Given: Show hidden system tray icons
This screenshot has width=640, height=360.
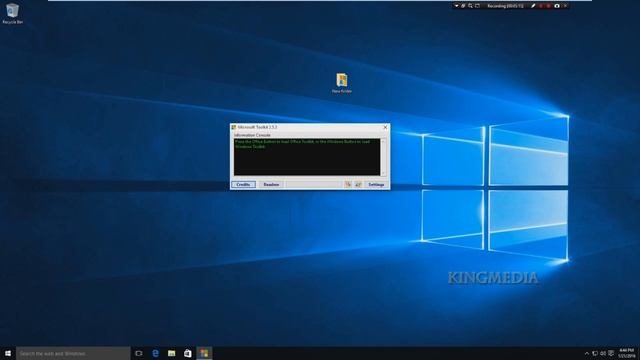Looking at the screenshot, I should pyautogui.click(x=587, y=353).
